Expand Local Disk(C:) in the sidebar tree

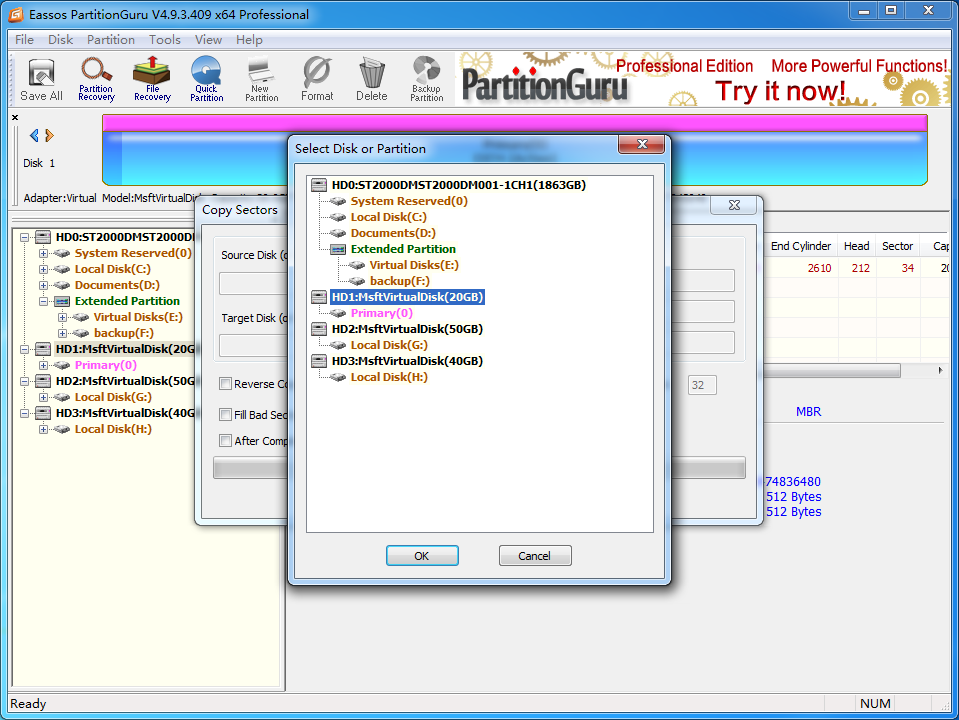pyautogui.click(x=43, y=269)
